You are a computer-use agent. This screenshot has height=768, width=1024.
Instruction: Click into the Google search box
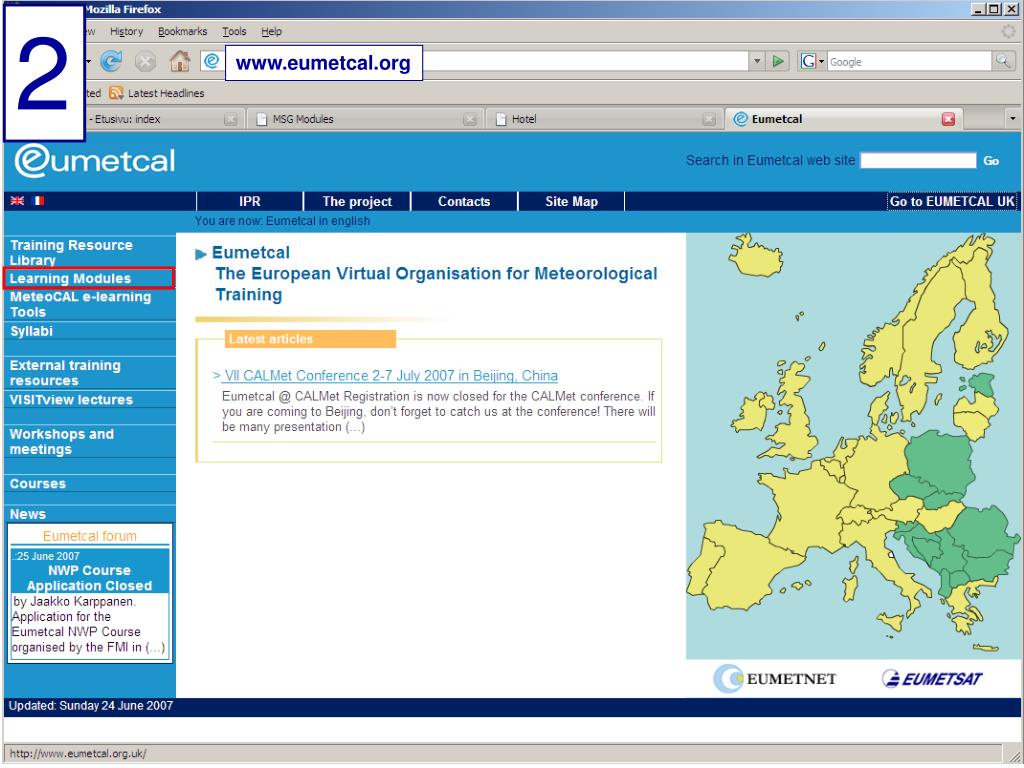(x=909, y=61)
